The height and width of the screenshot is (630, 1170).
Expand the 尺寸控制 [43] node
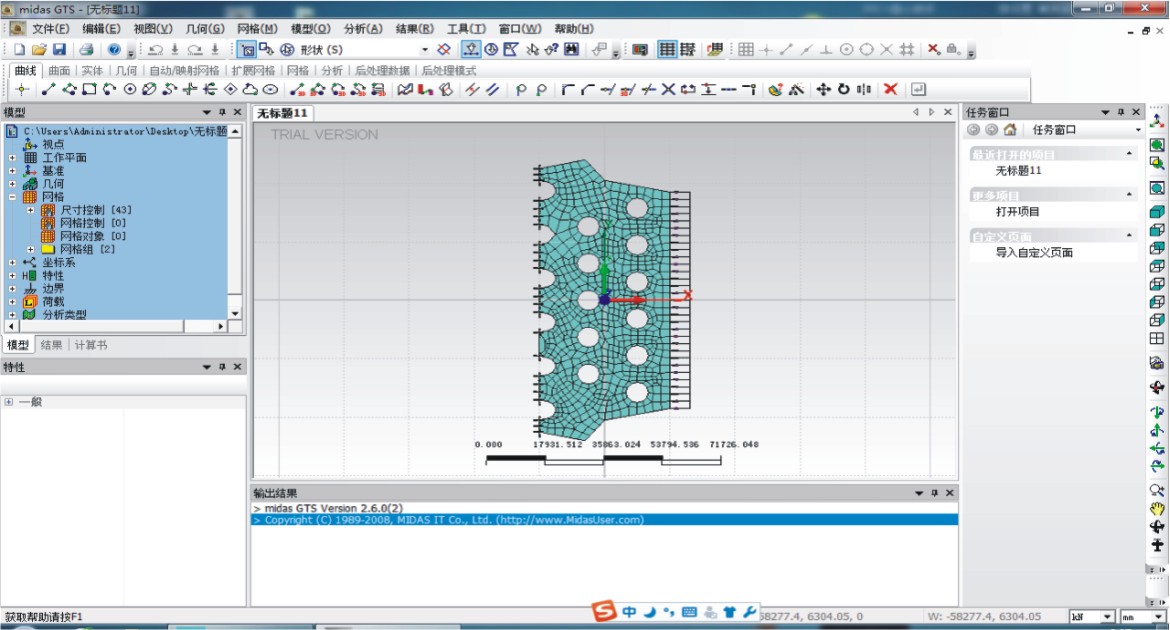tap(31, 210)
